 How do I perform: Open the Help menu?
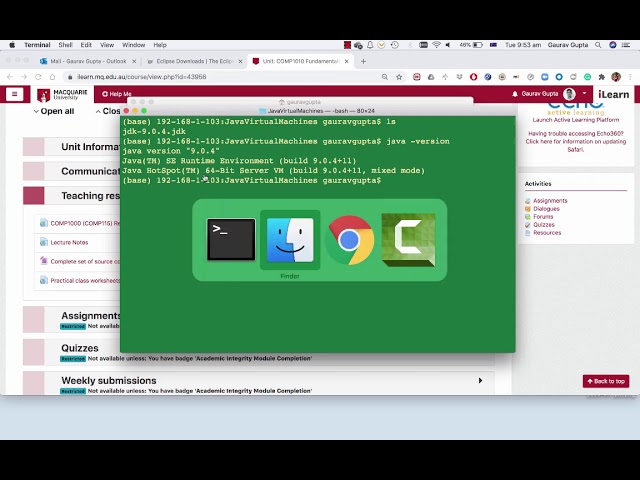160,45
